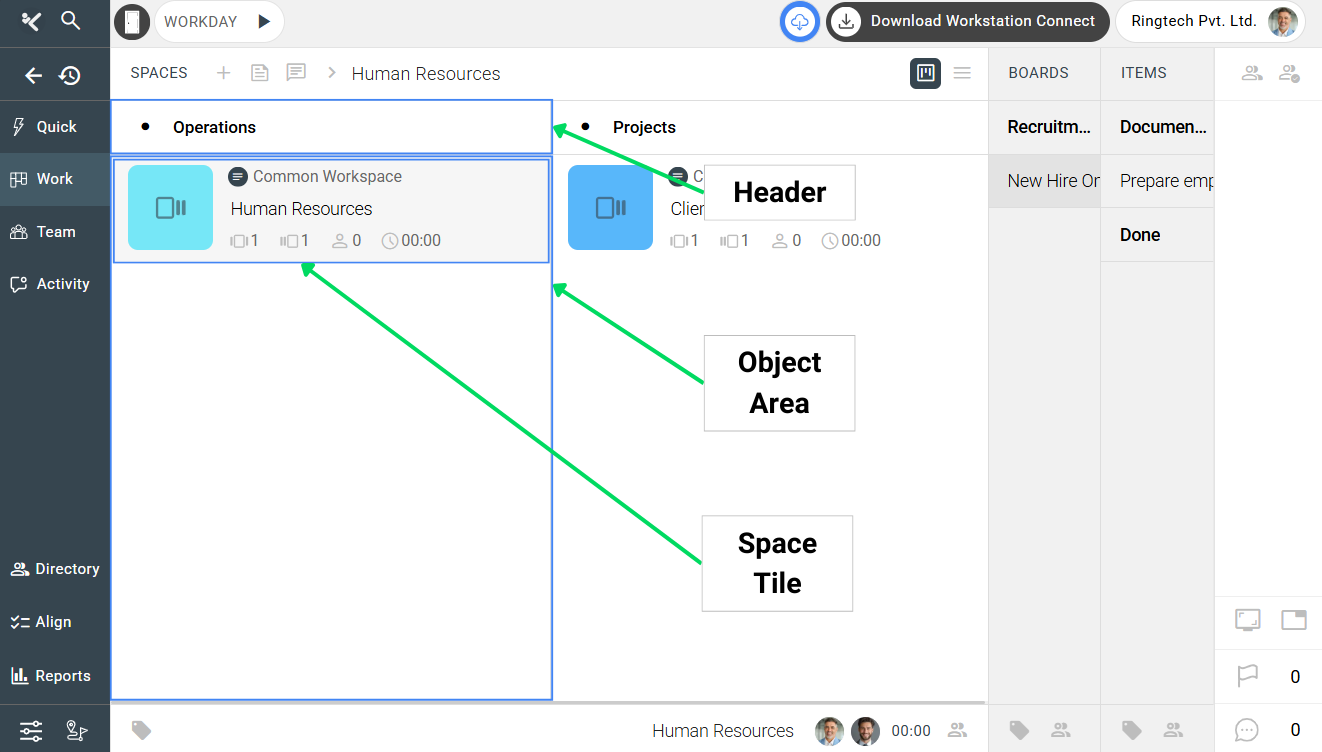
Task: Click the add space plus icon
Action: pyautogui.click(x=223, y=73)
